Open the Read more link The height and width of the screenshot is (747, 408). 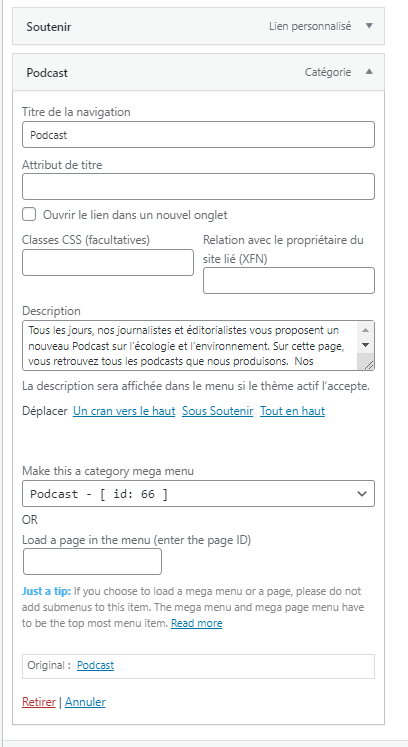tap(196, 623)
